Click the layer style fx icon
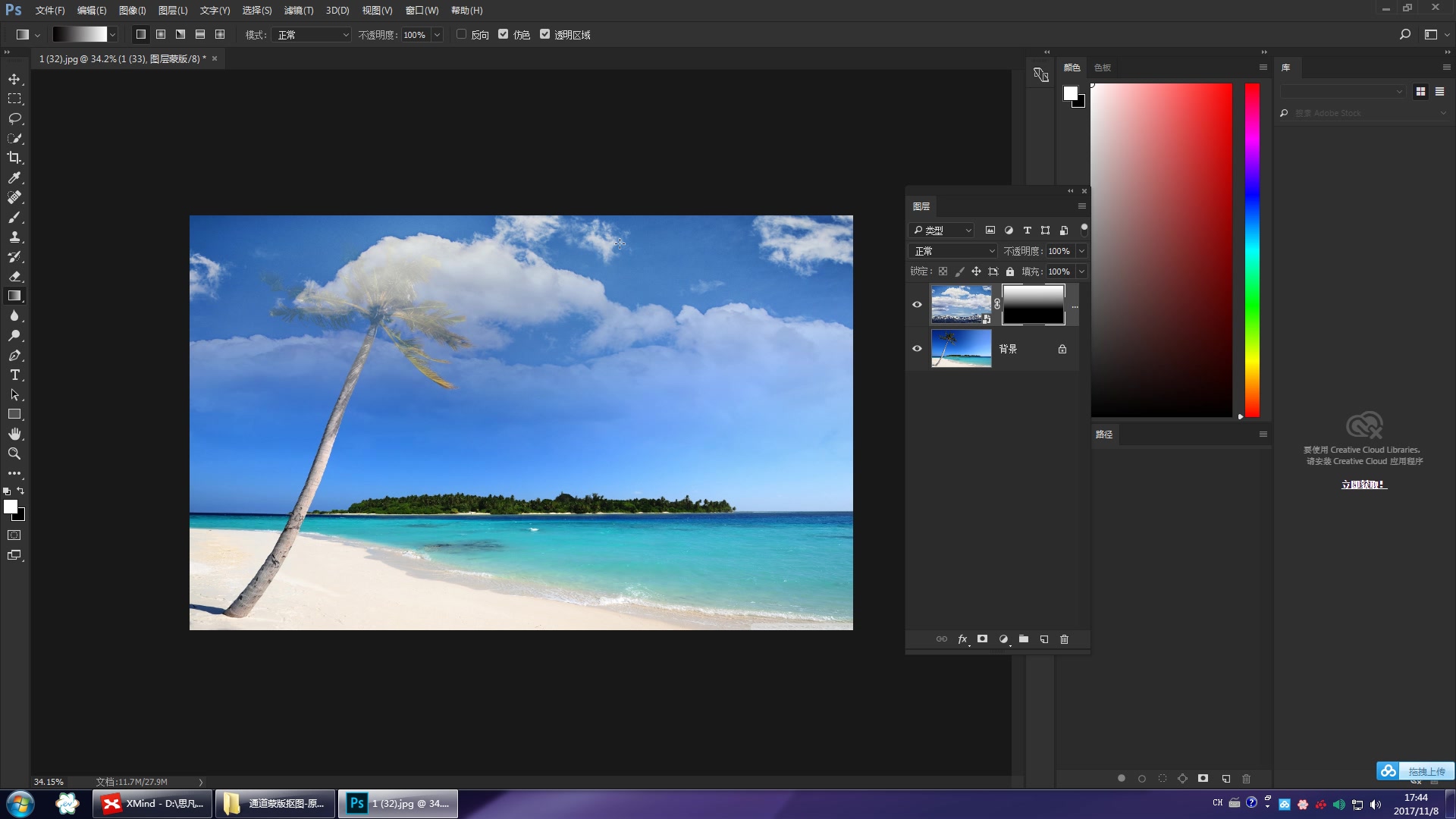The image size is (1456, 819). pyautogui.click(x=962, y=639)
